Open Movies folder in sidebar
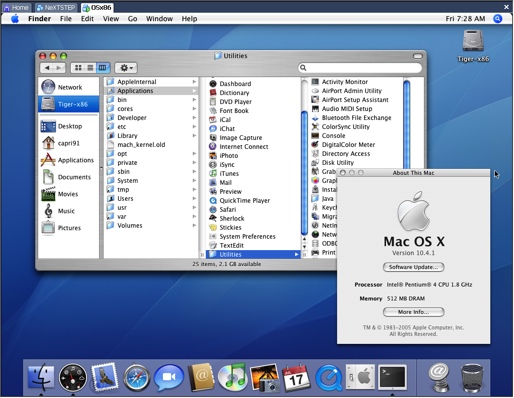514x398 pixels. [x=68, y=194]
